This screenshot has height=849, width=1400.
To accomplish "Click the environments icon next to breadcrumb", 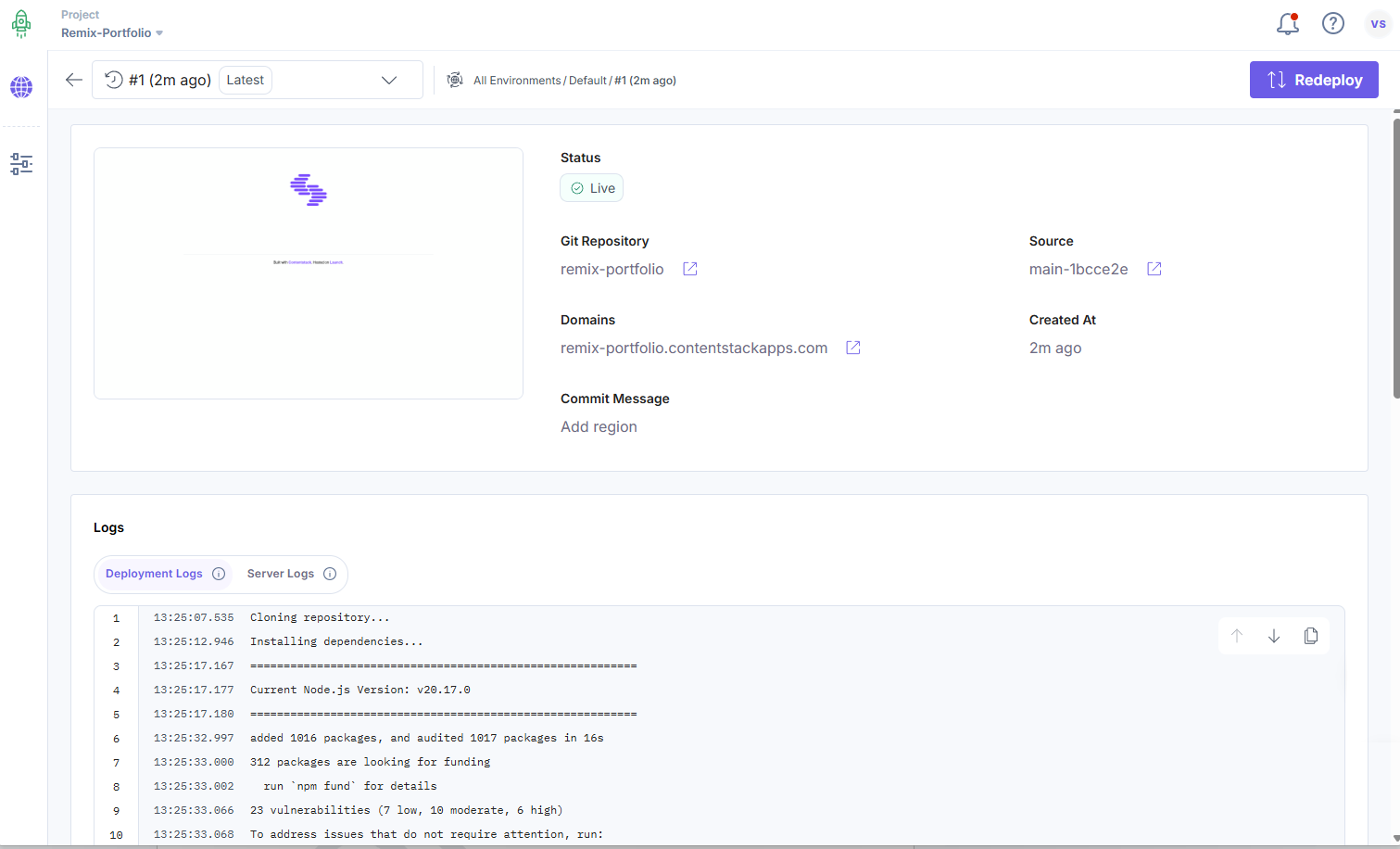I will tap(455, 80).
